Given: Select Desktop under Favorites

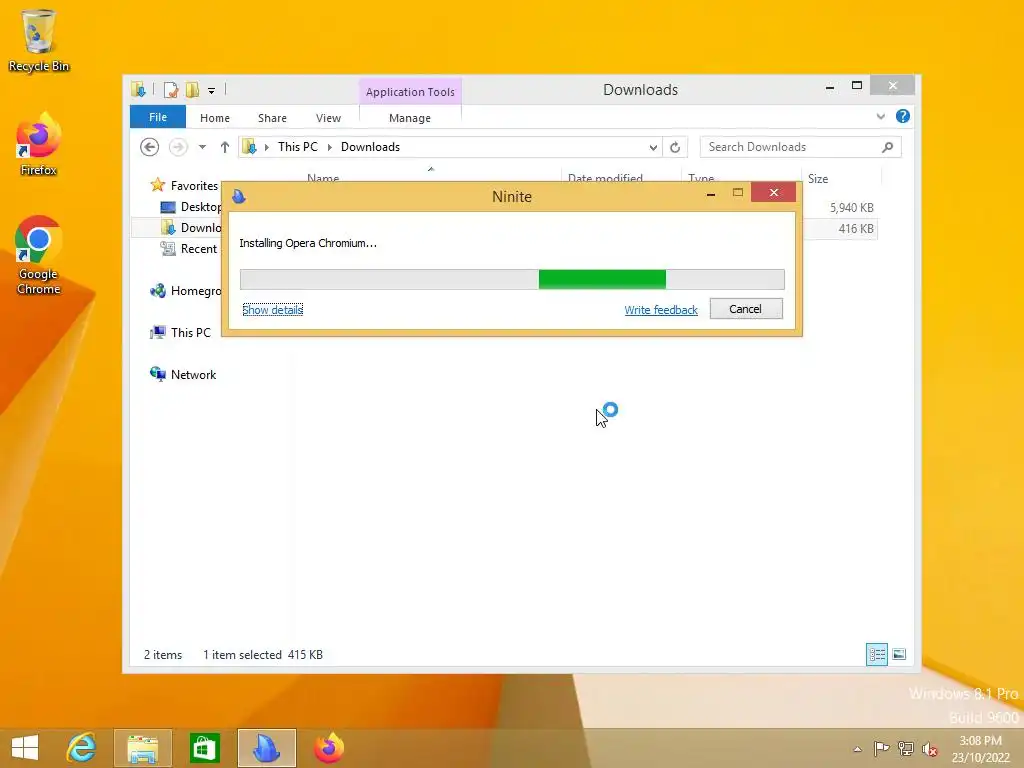Looking at the screenshot, I should click(191, 207).
